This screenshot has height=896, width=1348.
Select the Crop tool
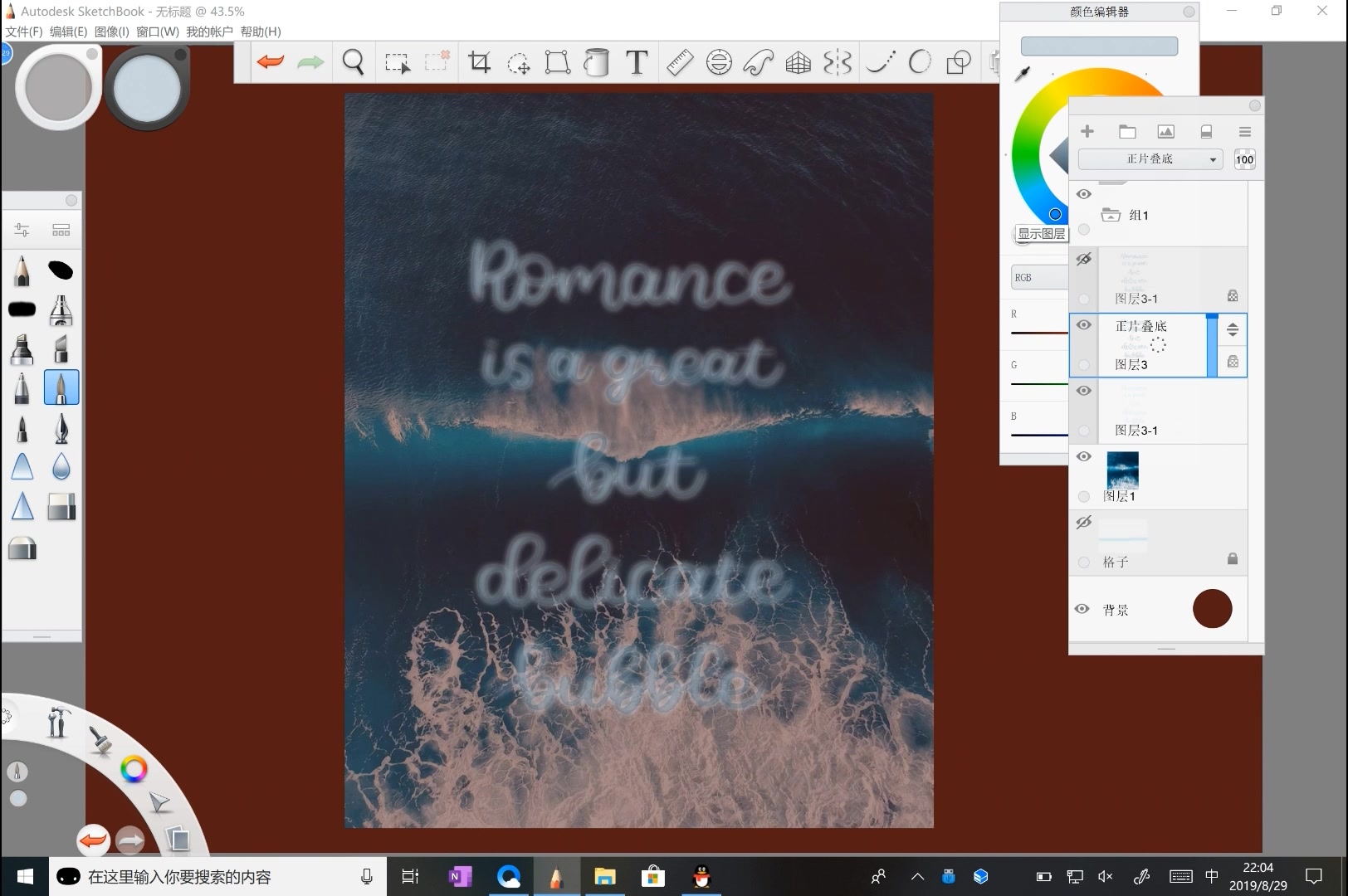[x=479, y=62]
